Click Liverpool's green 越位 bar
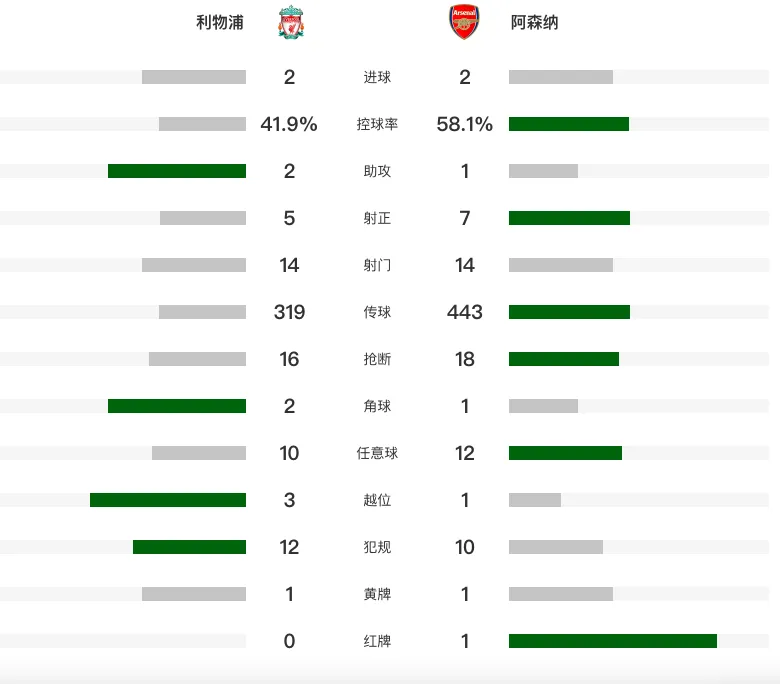The height and width of the screenshot is (684, 780). 168,500
